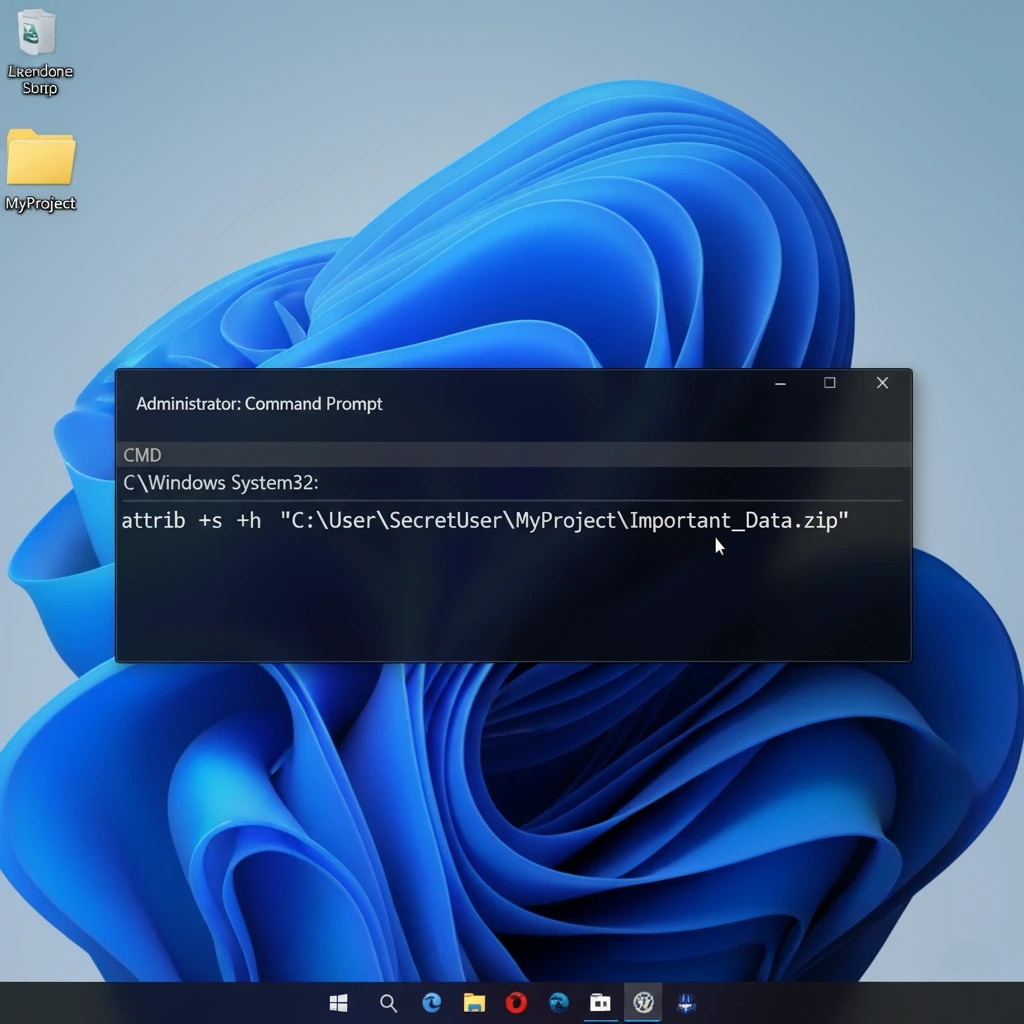Select the quoted Important_Data.zip path text
This screenshot has width=1024, height=1024.
(x=565, y=520)
